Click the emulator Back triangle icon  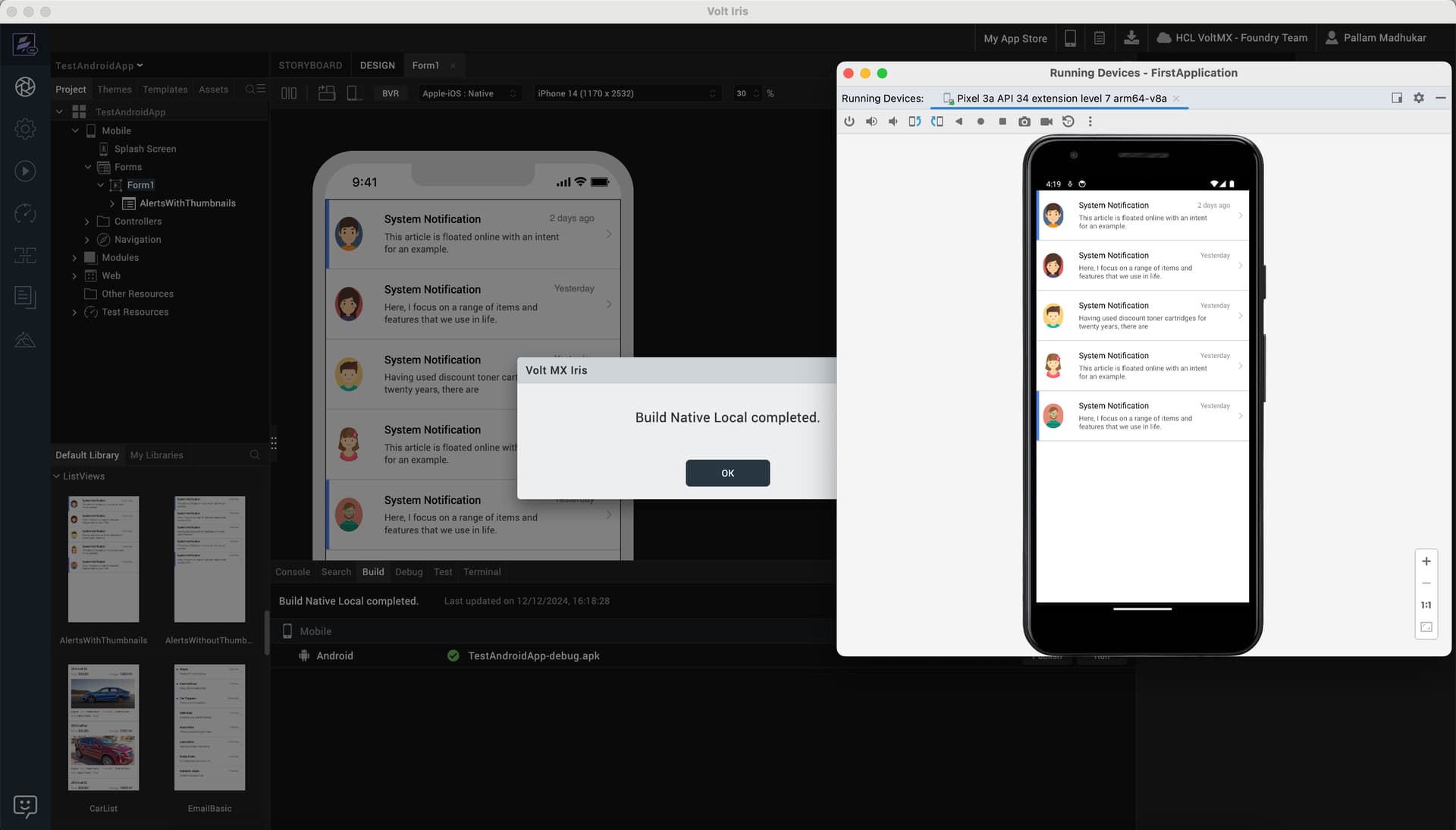[959, 121]
